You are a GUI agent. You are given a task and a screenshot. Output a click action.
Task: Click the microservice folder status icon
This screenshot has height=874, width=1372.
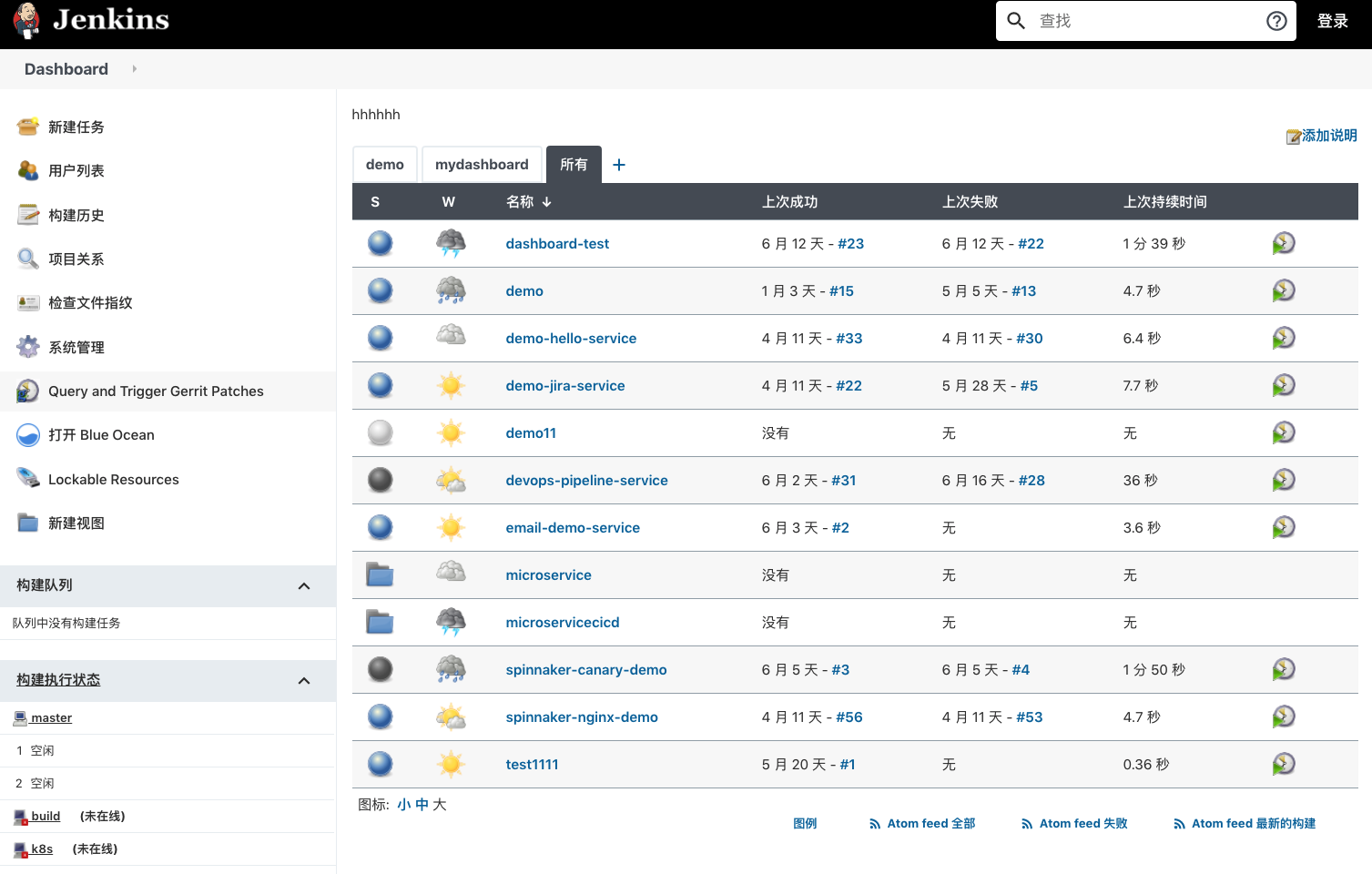380,574
